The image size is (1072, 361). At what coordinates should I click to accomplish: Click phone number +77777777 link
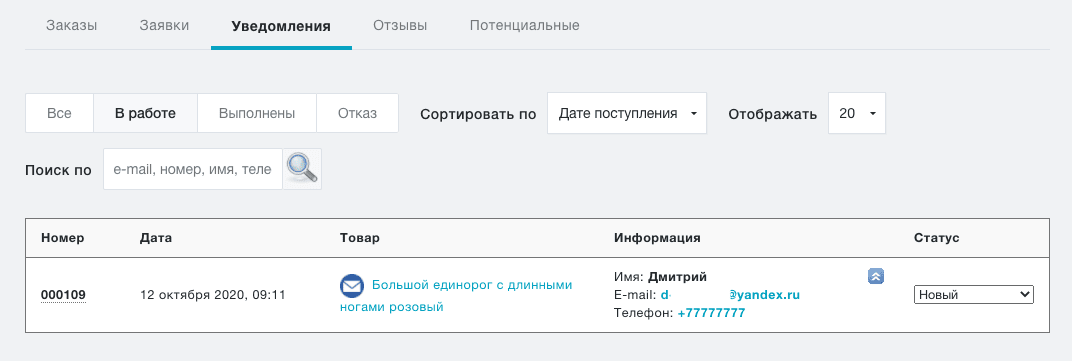tap(711, 313)
